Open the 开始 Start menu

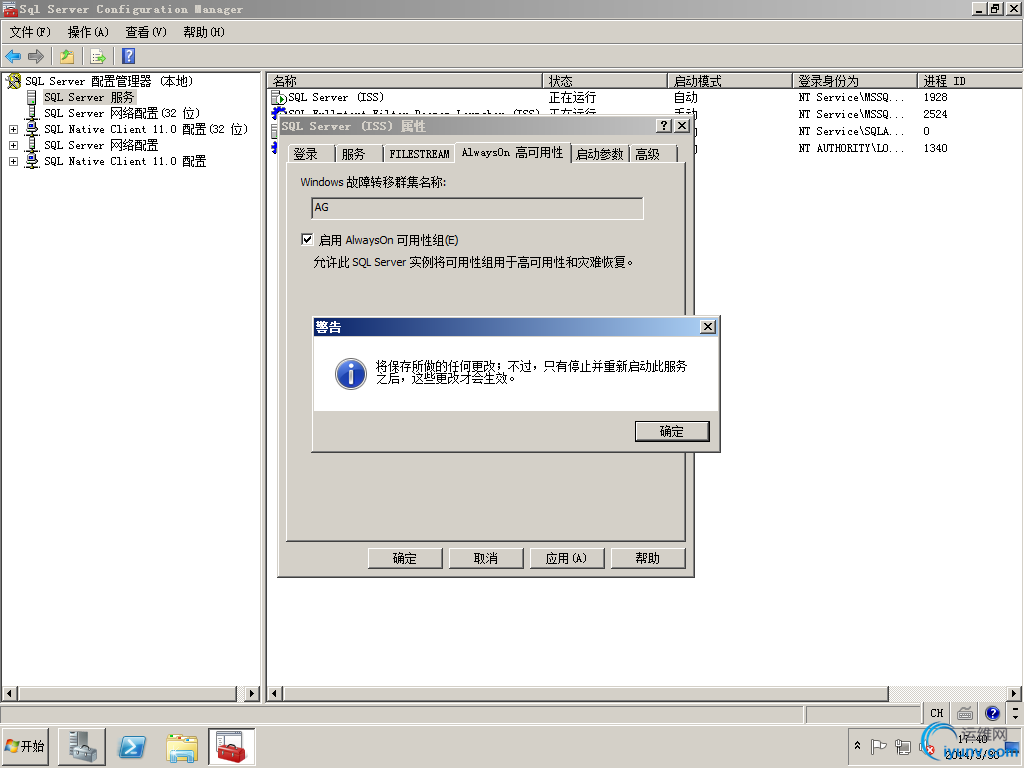click(25, 746)
